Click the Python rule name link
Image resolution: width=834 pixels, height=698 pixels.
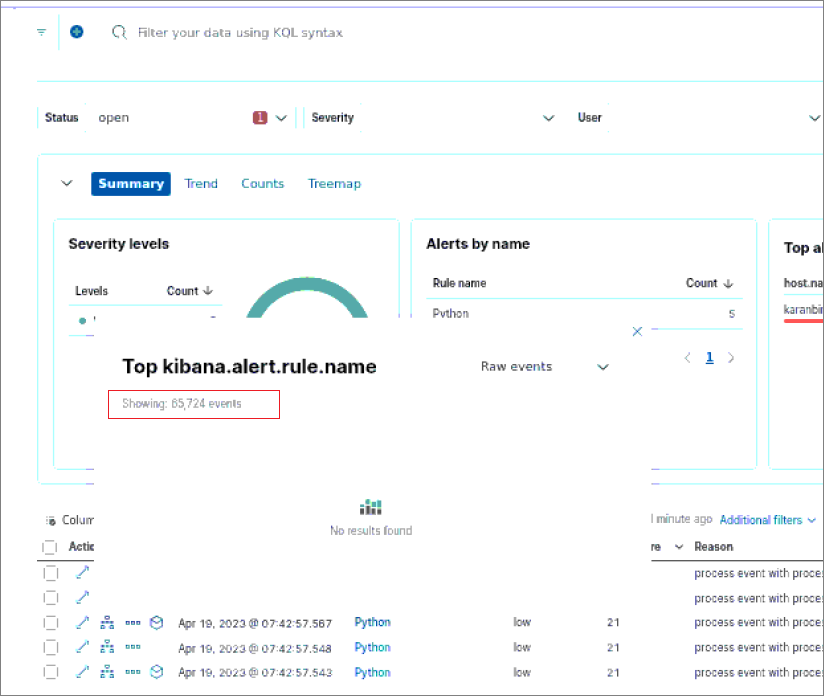pos(371,622)
